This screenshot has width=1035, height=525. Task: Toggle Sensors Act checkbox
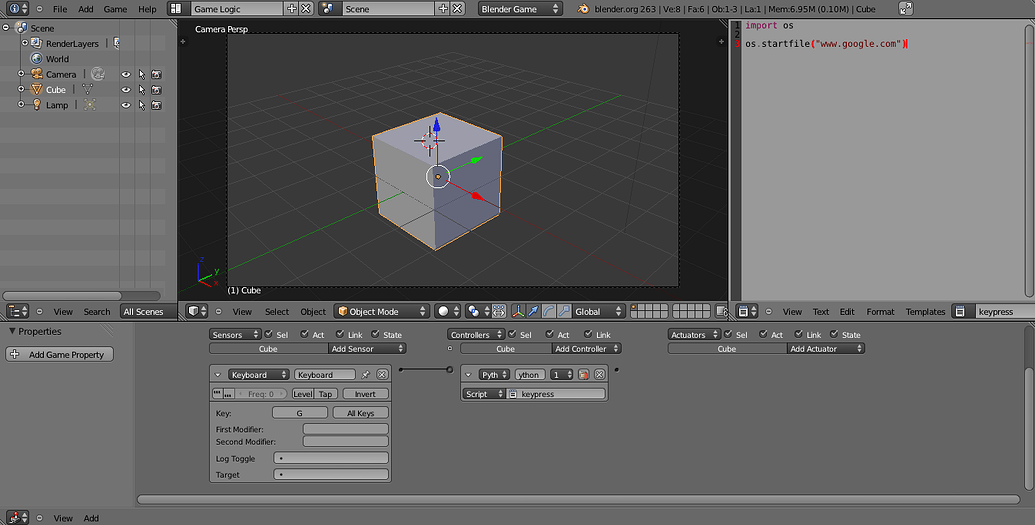(304, 334)
